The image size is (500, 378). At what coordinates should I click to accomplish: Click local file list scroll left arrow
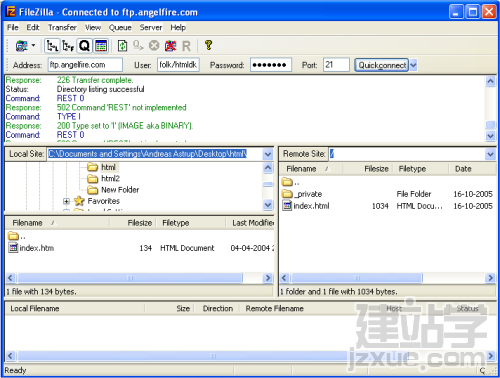[11, 278]
